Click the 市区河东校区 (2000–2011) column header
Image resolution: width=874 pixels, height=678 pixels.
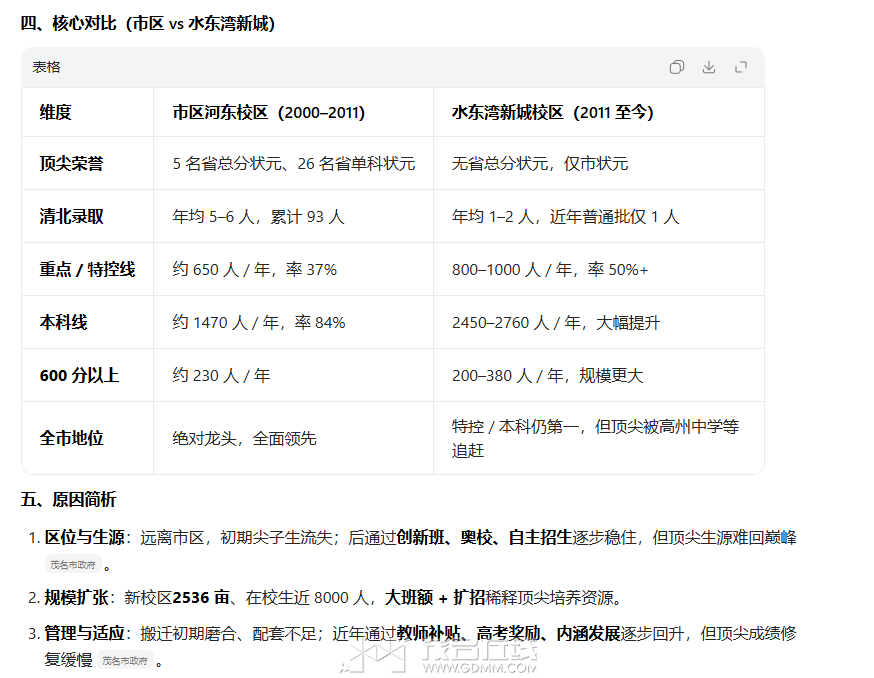[268, 113]
